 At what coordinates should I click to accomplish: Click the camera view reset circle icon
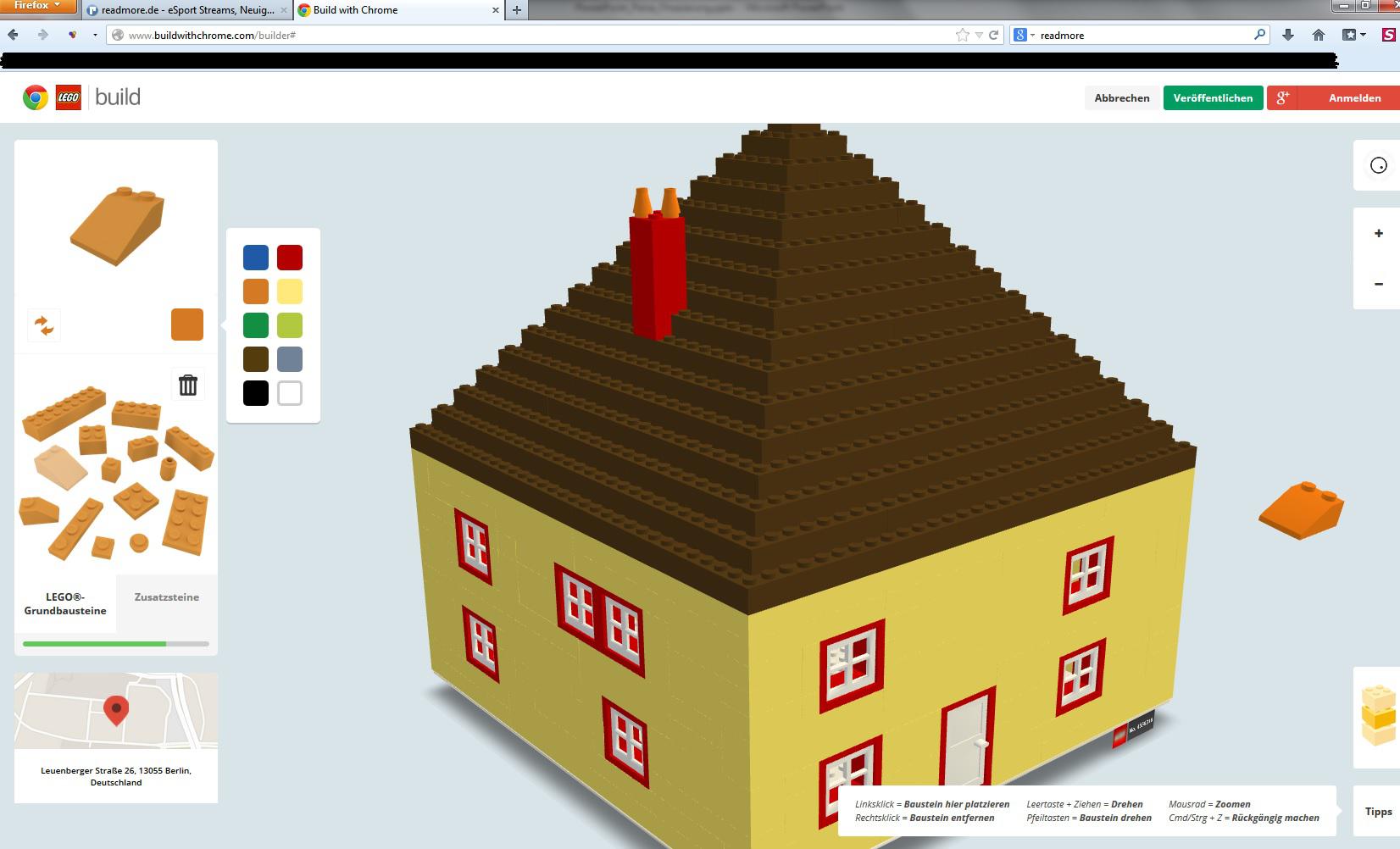[1378, 165]
